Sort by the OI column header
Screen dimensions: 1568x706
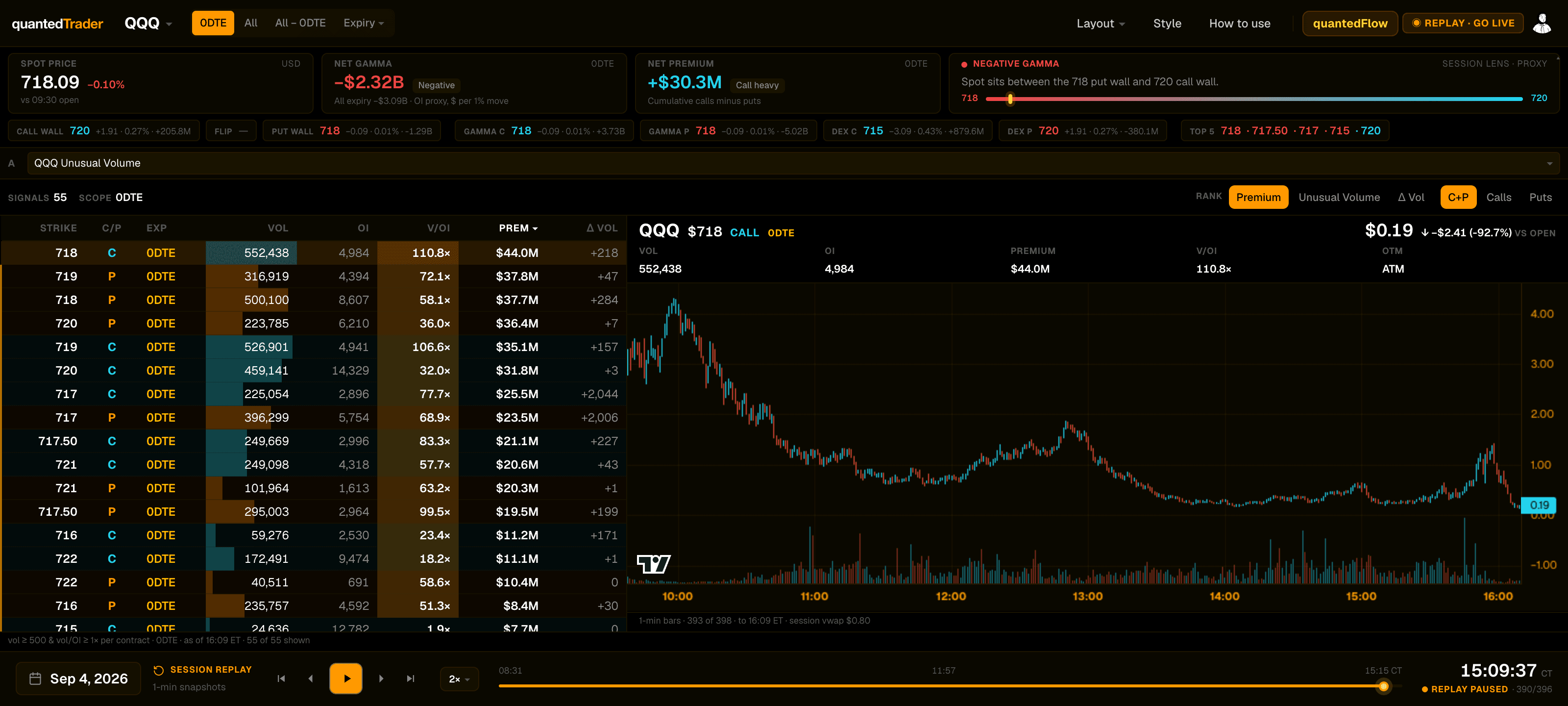click(x=363, y=228)
